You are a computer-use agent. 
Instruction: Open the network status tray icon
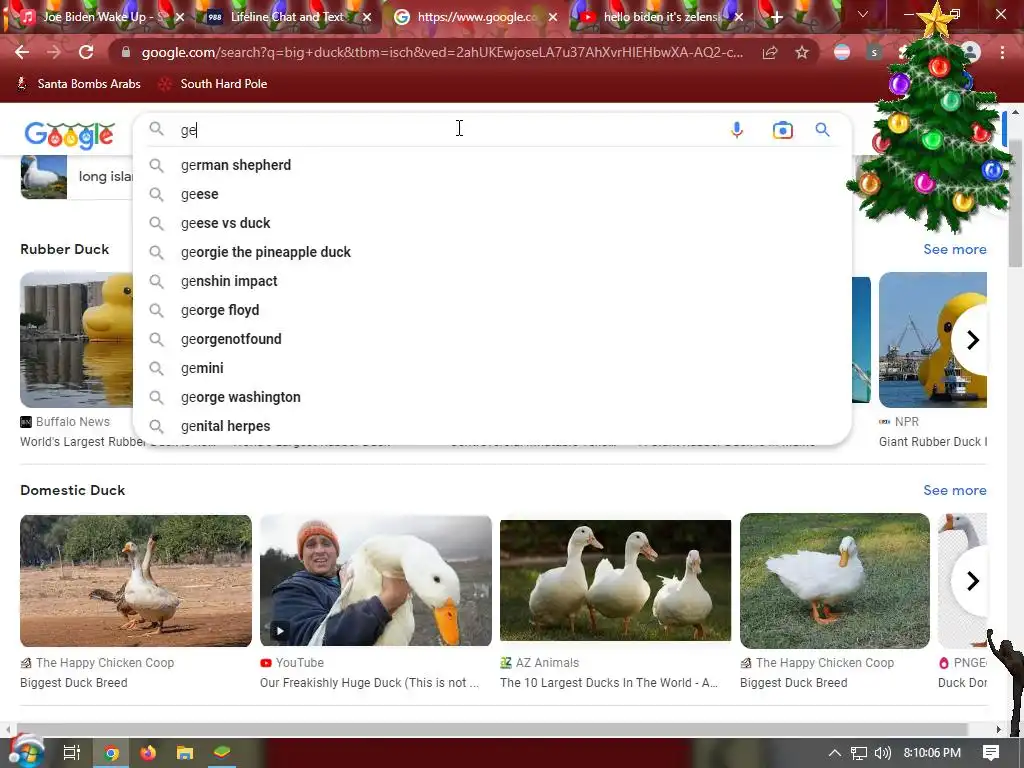(x=859, y=753)
